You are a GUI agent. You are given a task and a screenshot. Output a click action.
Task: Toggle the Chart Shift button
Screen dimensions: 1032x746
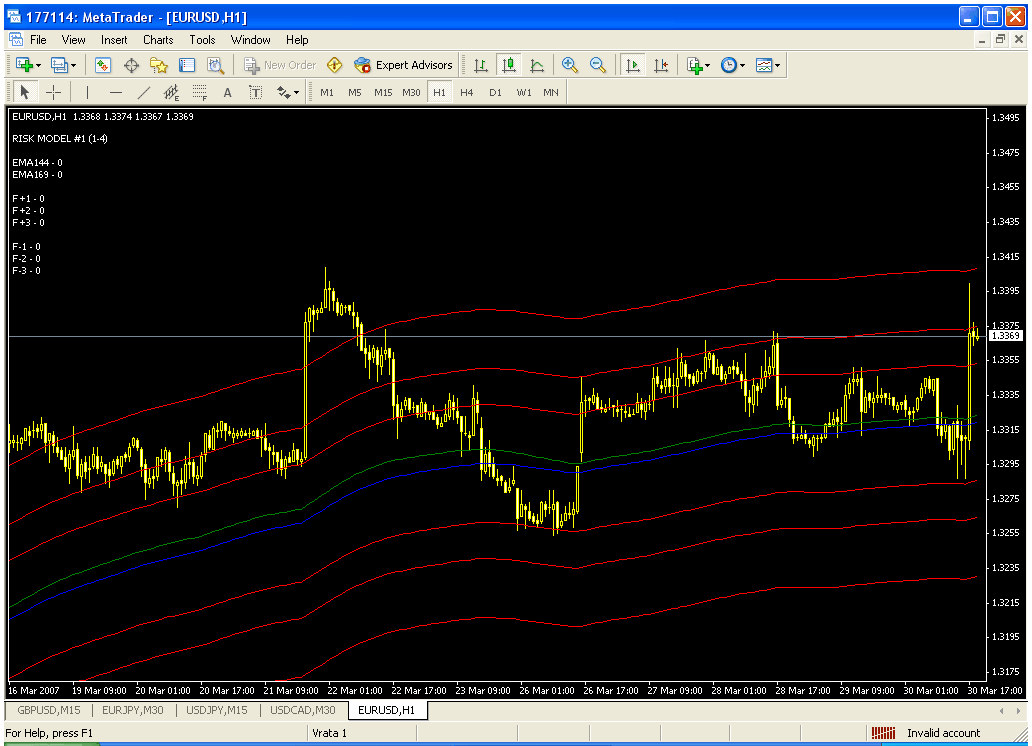(x=660, y=65)
